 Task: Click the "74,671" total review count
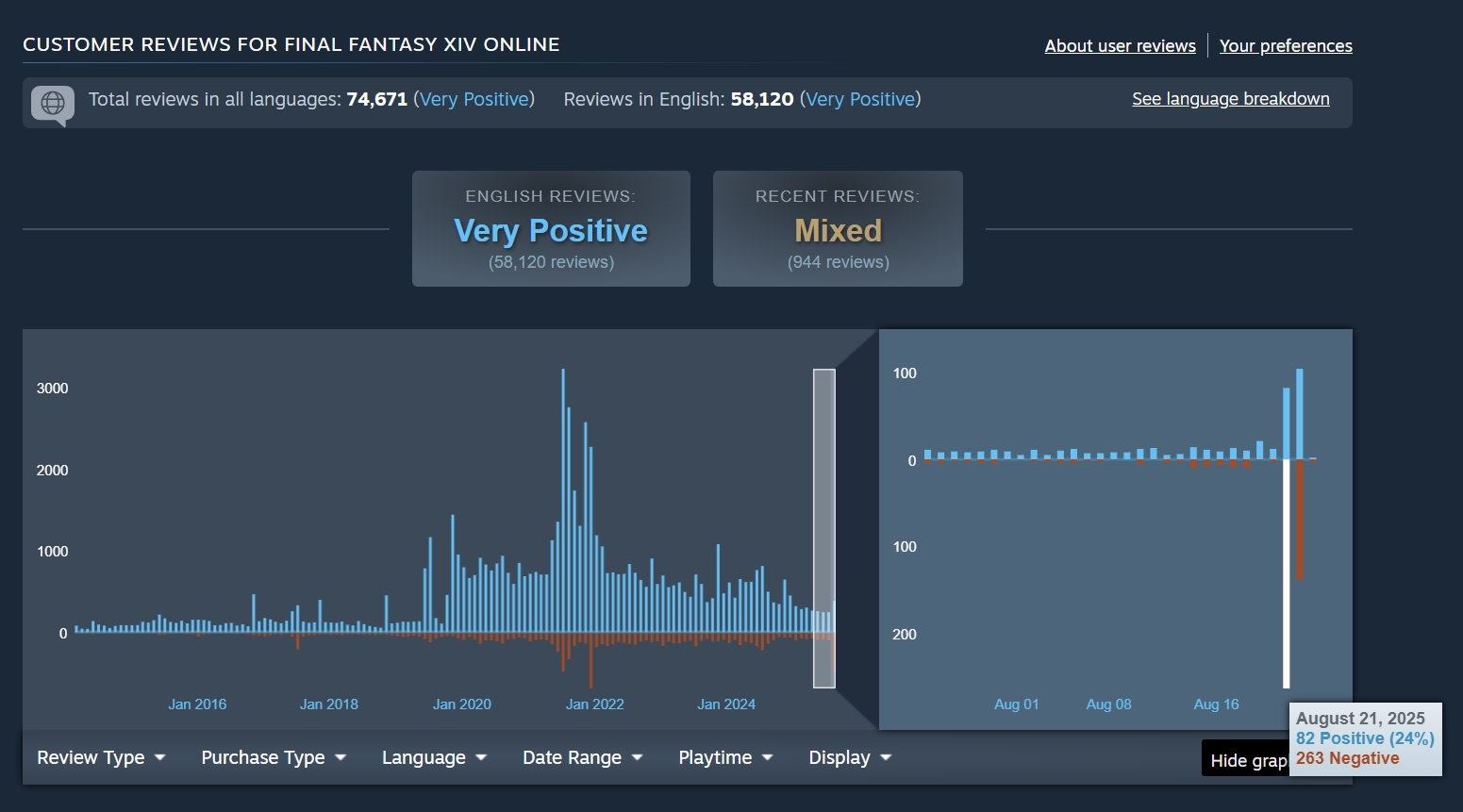pos(377,99)
